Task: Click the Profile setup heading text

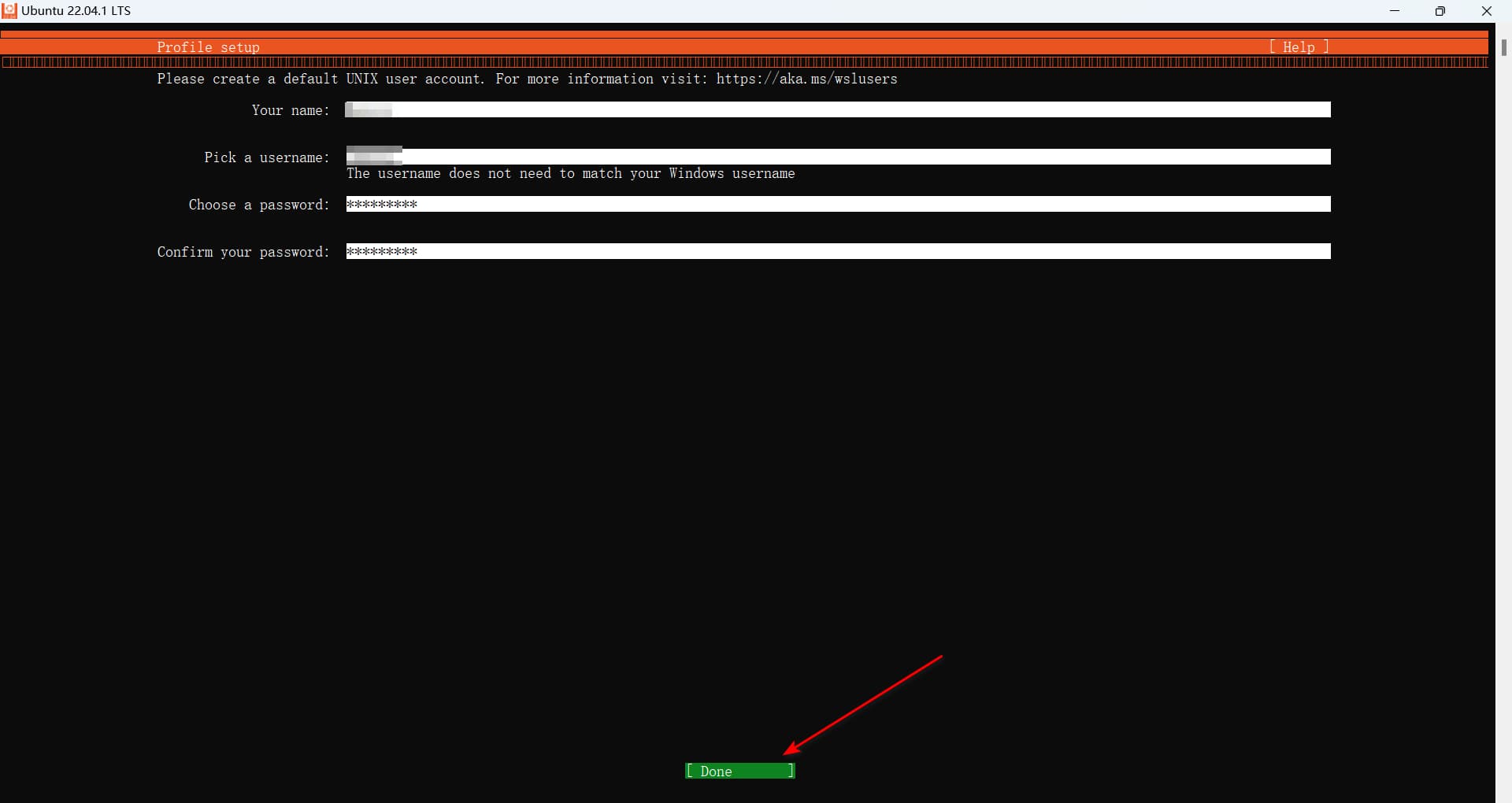Action: tap(208, 47)
